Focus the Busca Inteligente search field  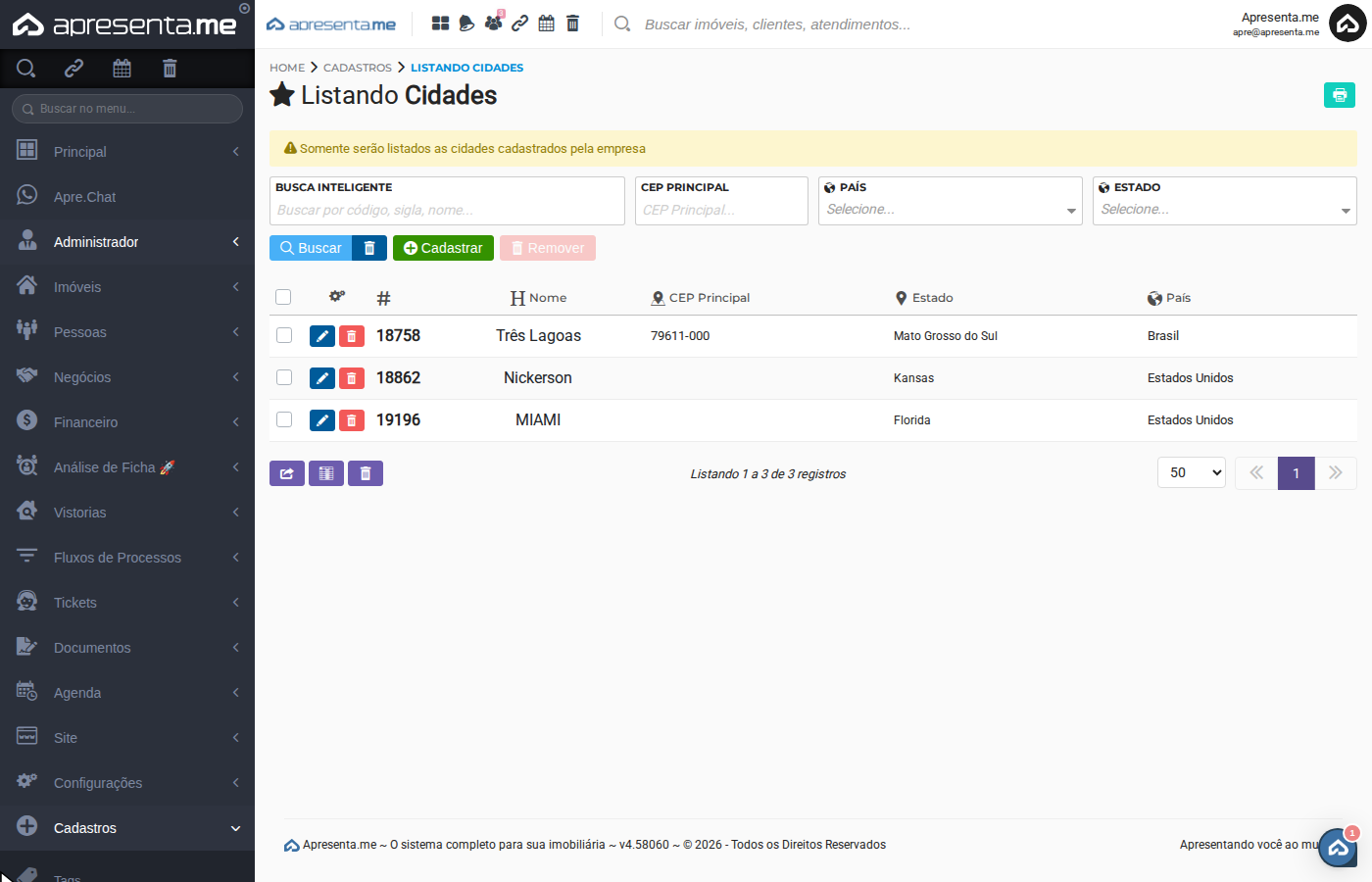click(x=447, y=210)
